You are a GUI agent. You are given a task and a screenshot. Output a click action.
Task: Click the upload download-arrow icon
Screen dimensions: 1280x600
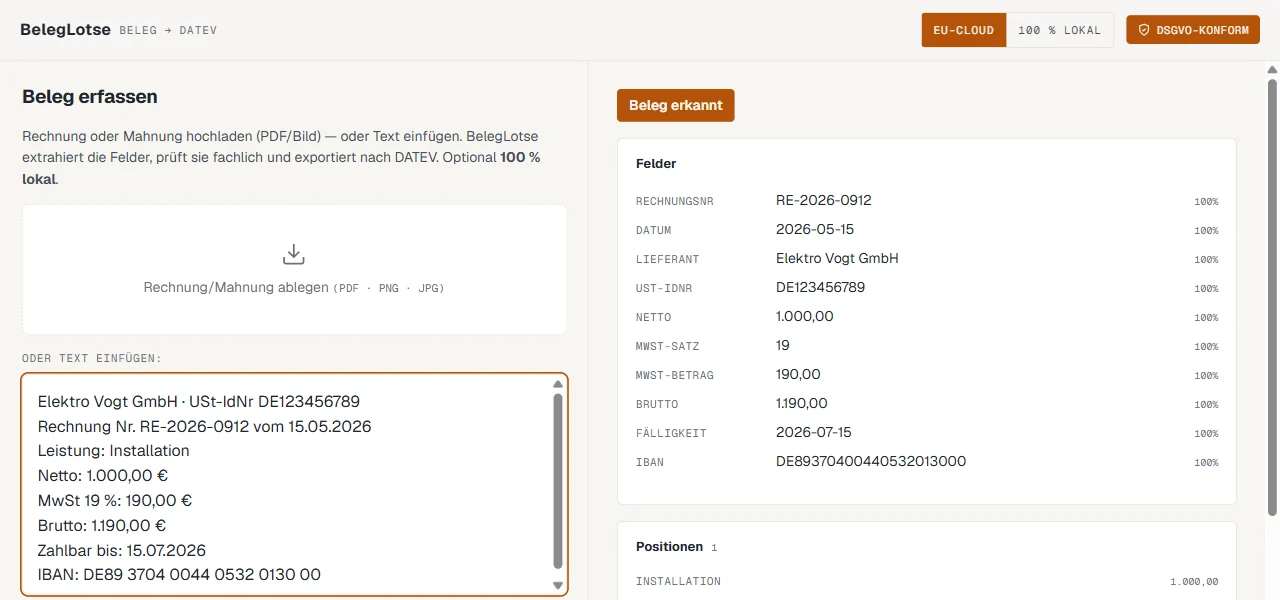click(x=293, y=254)
